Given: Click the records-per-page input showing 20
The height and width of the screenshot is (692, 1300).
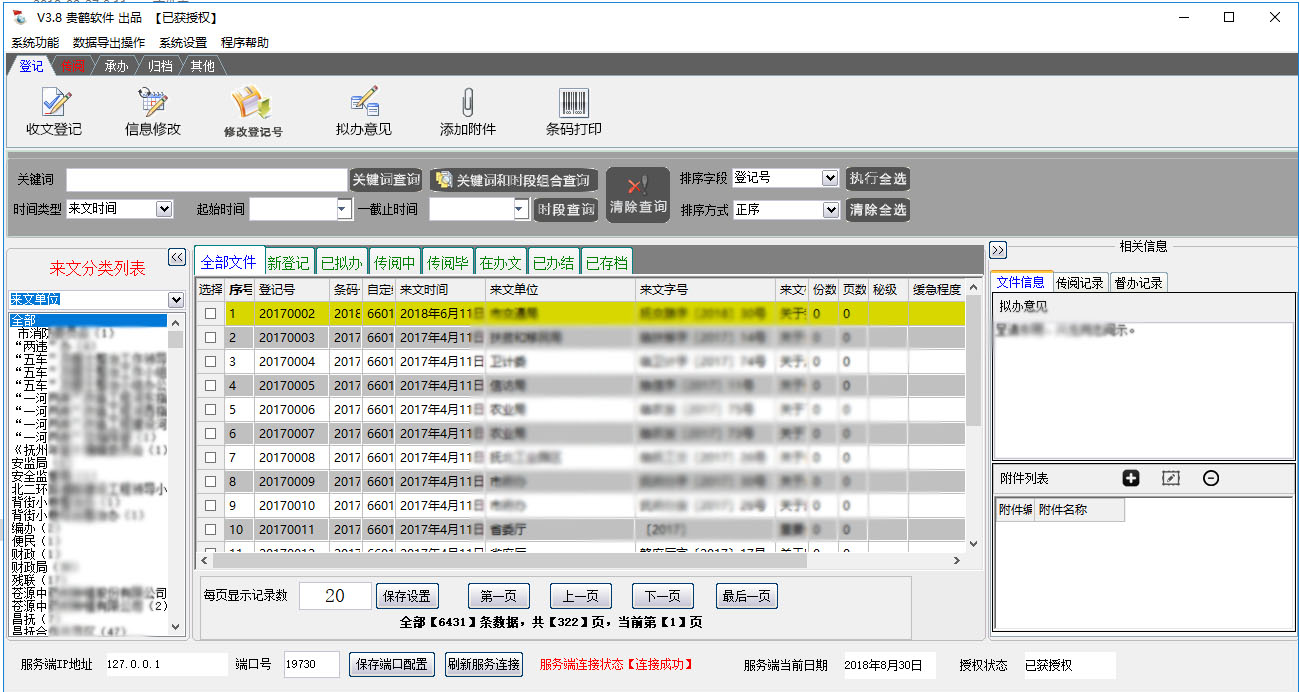Looking at the screenshot, I should [334, 595].
